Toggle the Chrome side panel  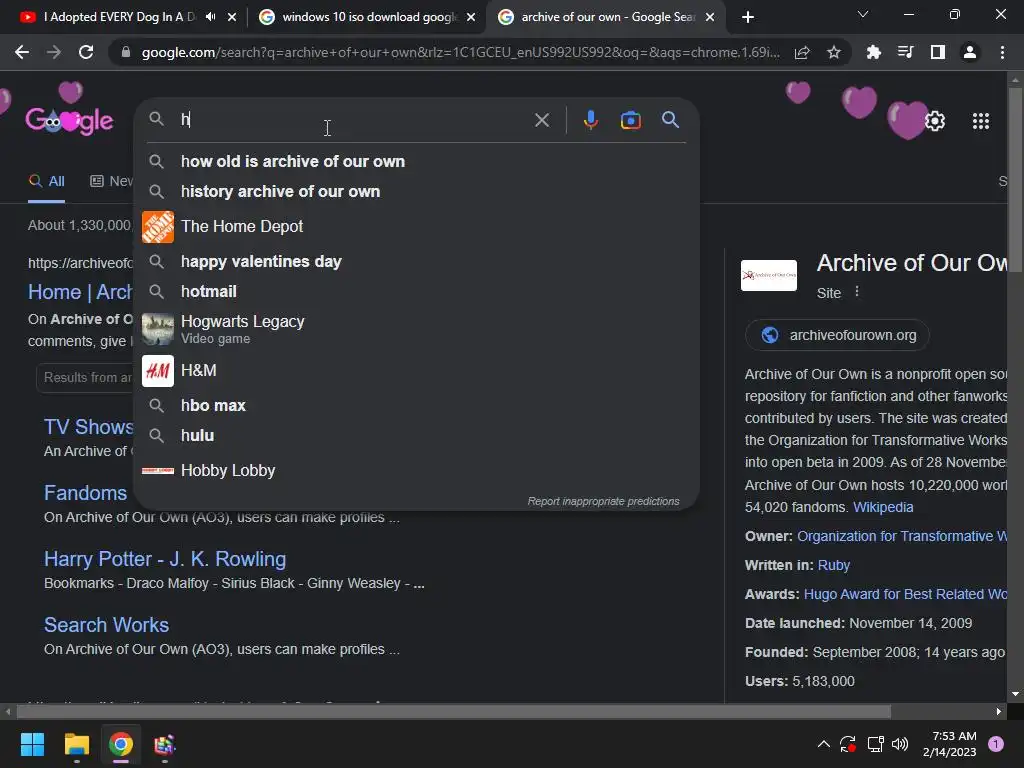938,52
